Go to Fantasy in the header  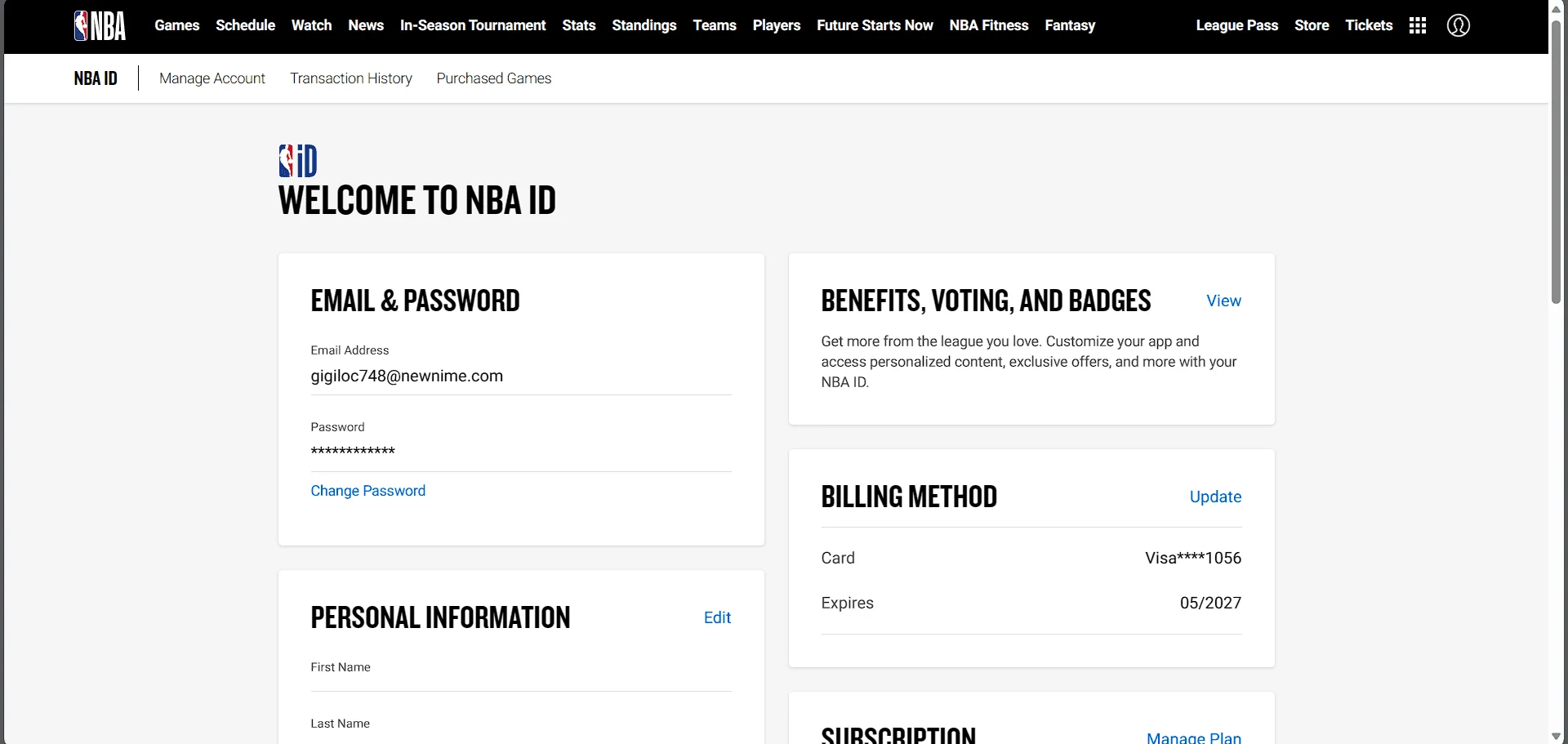coord(1070,25)
